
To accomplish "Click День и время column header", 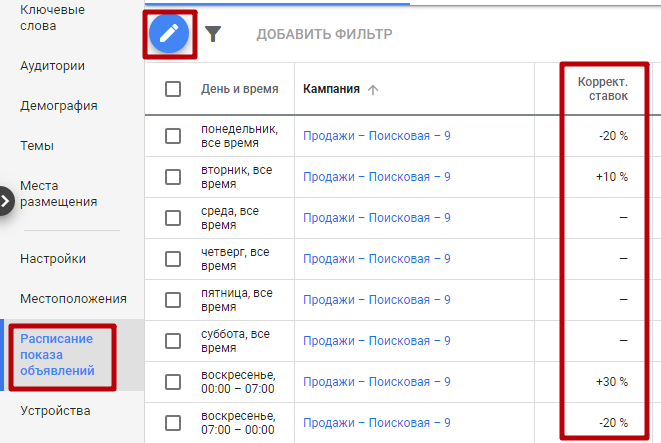I will tap(239, 89).
